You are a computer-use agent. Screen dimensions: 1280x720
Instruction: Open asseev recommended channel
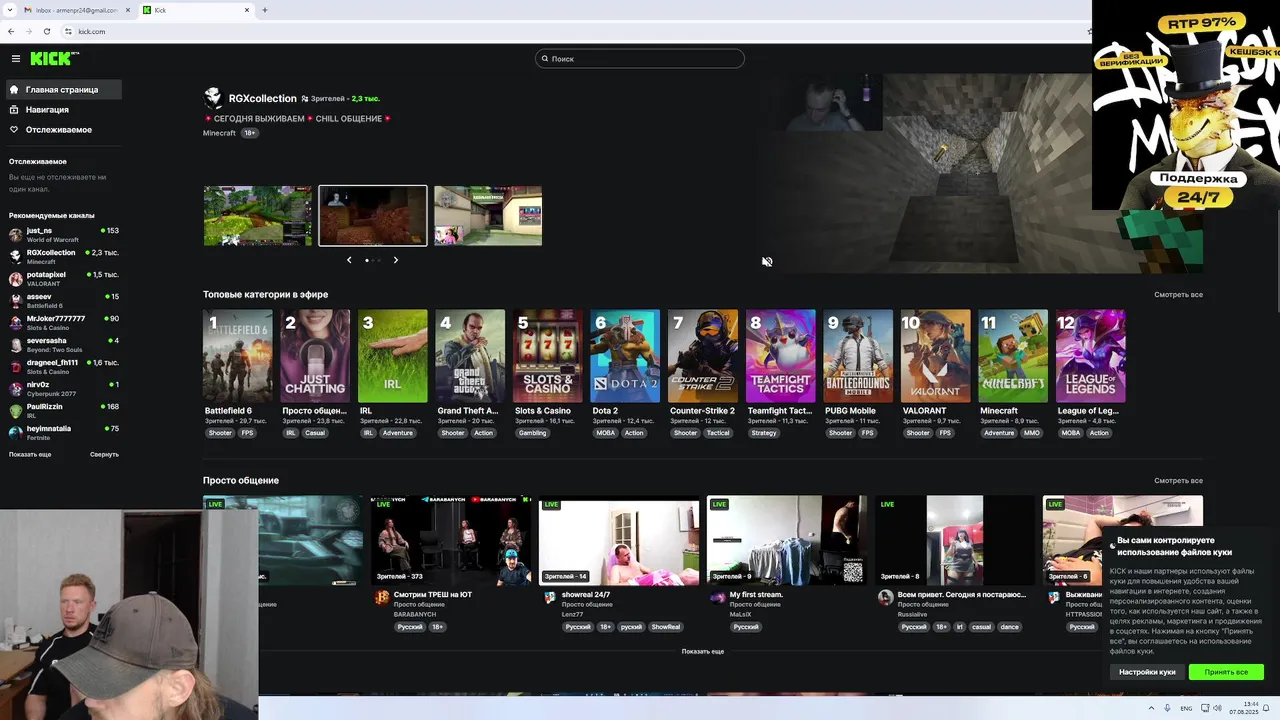coord(64,300)
